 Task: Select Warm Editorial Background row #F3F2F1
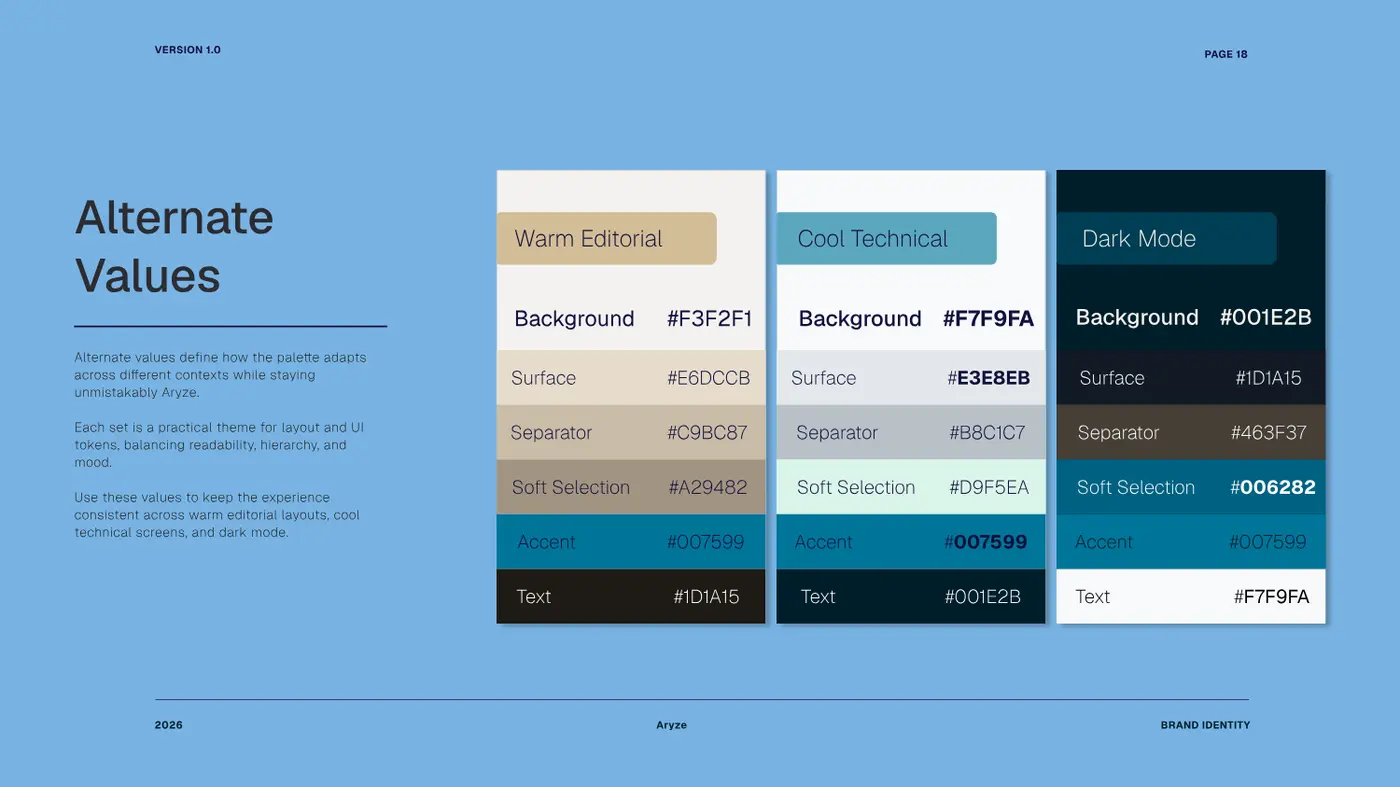(631, 319)
